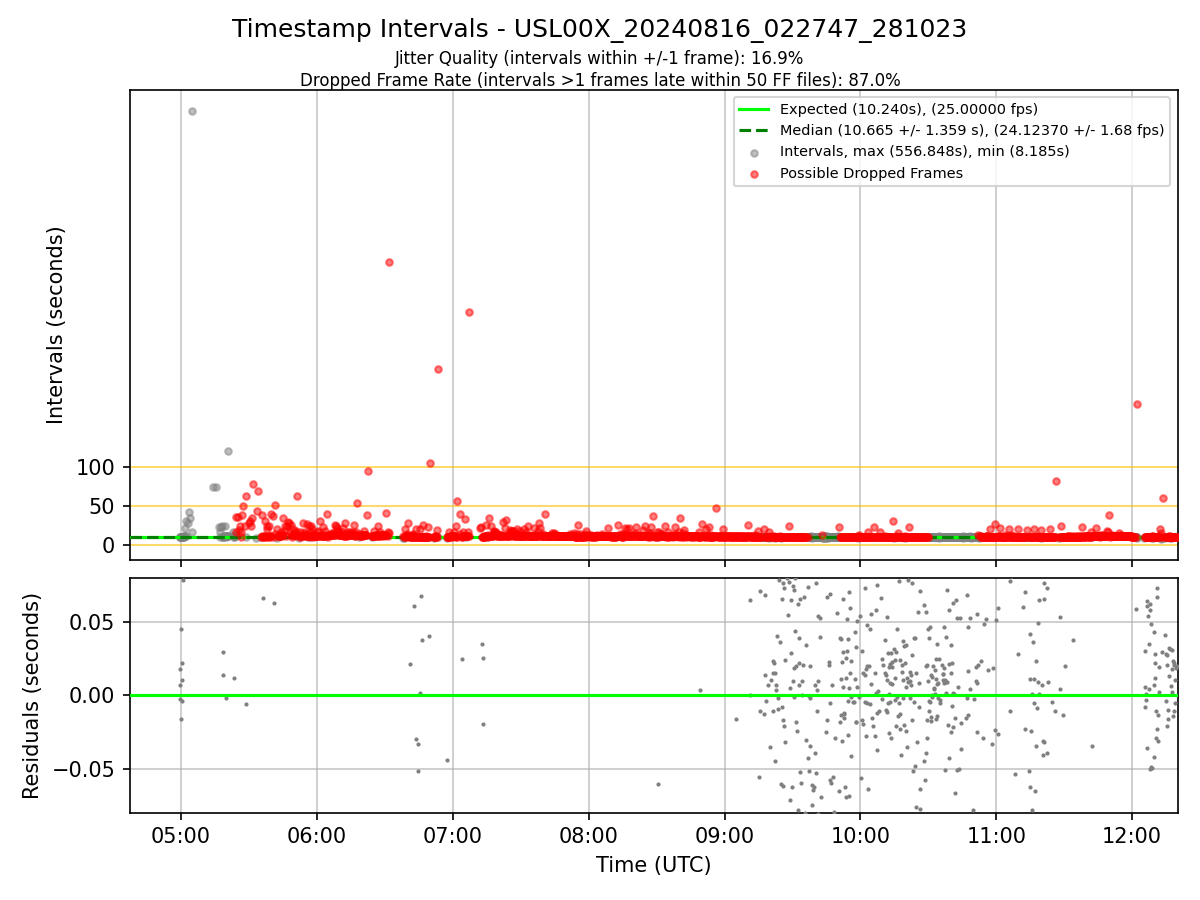The height and width of the screenshot is (900, 1200).
Task: Click the 'Time (UTC)' x-axis label
Action: tap(654, 865)
